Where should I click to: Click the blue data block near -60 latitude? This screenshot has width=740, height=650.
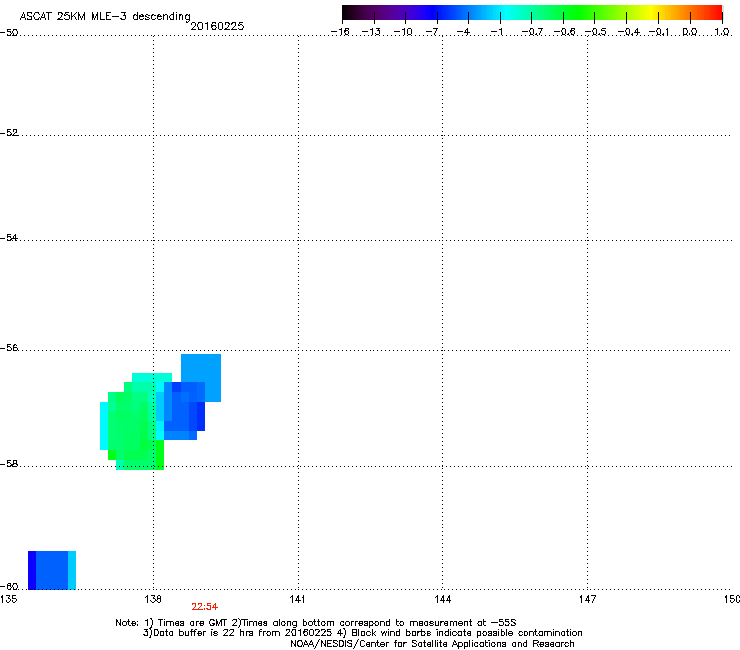52,570
